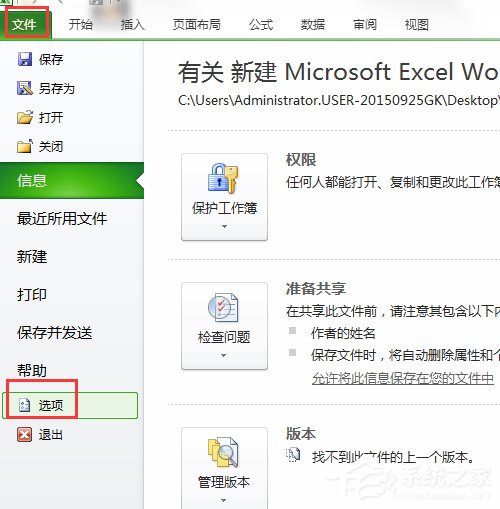Open 最近所用文件 list

(62, 219)
